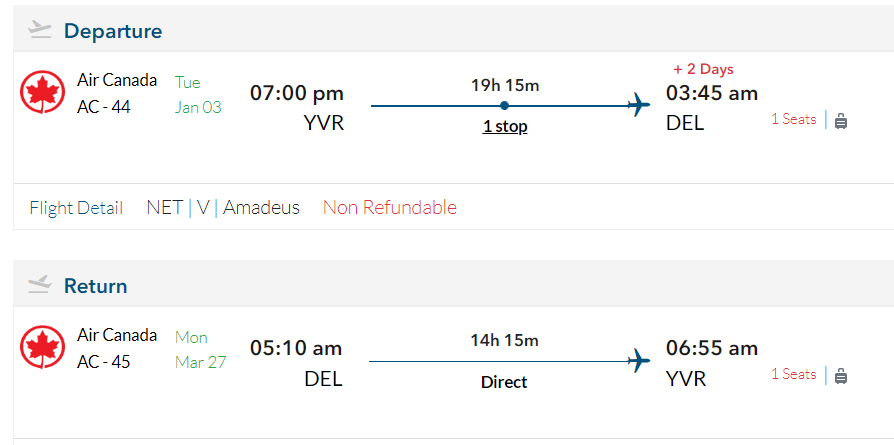Click the baggage icon on departure flight
The height and width of the screenshot is (445, 894).
click(840, 120)
